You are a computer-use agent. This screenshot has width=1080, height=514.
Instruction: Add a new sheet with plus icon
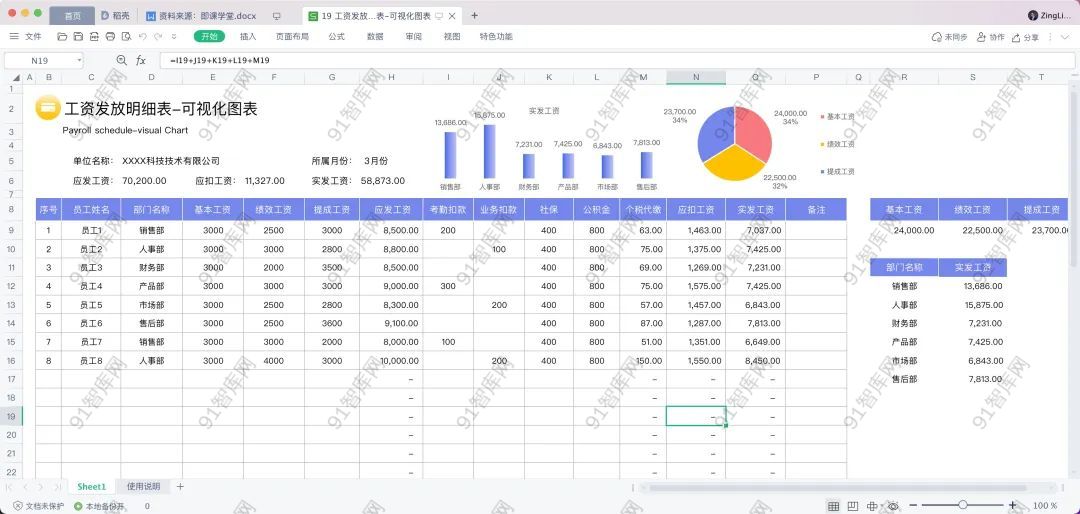click(x=180, y=487)
